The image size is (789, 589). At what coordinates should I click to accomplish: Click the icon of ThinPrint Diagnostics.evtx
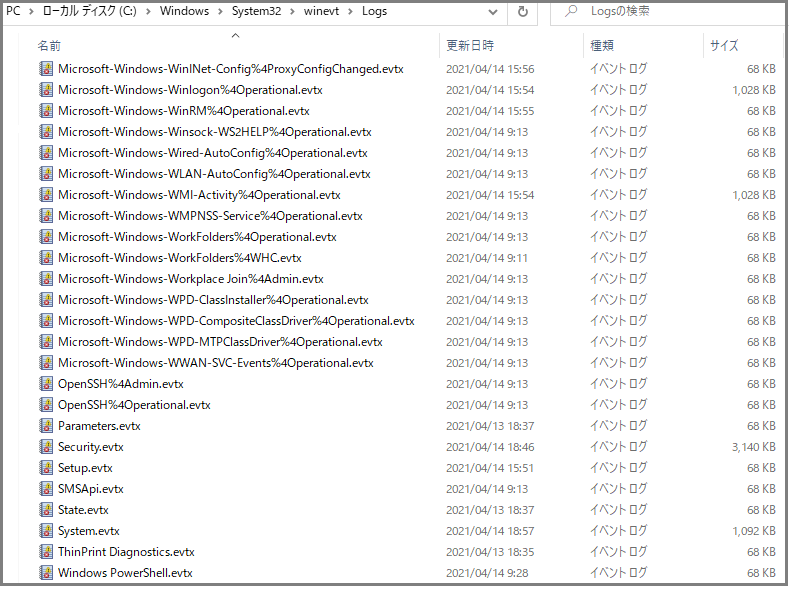click(x=46, y=552)
